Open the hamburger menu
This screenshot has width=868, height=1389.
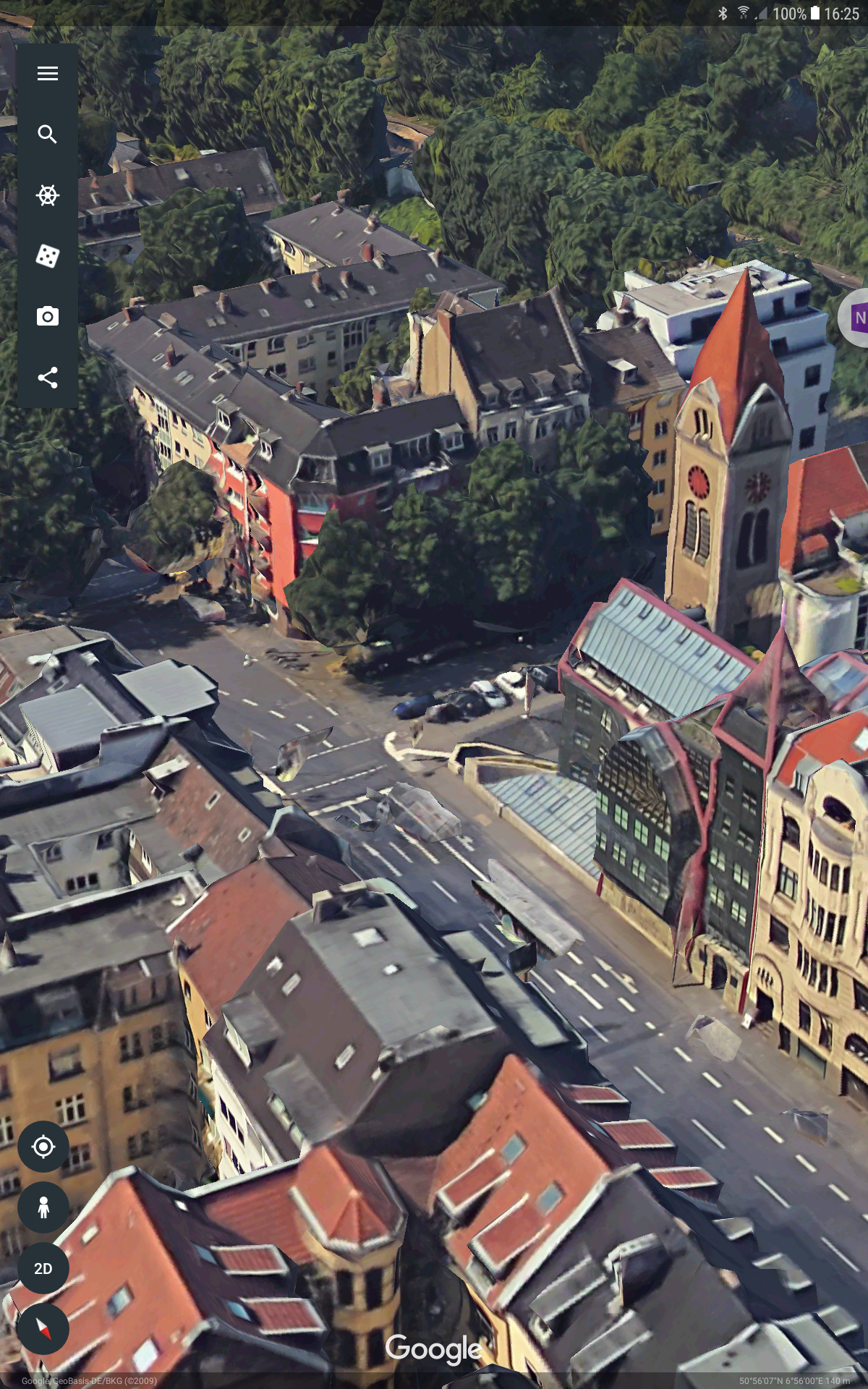[48, 73]
